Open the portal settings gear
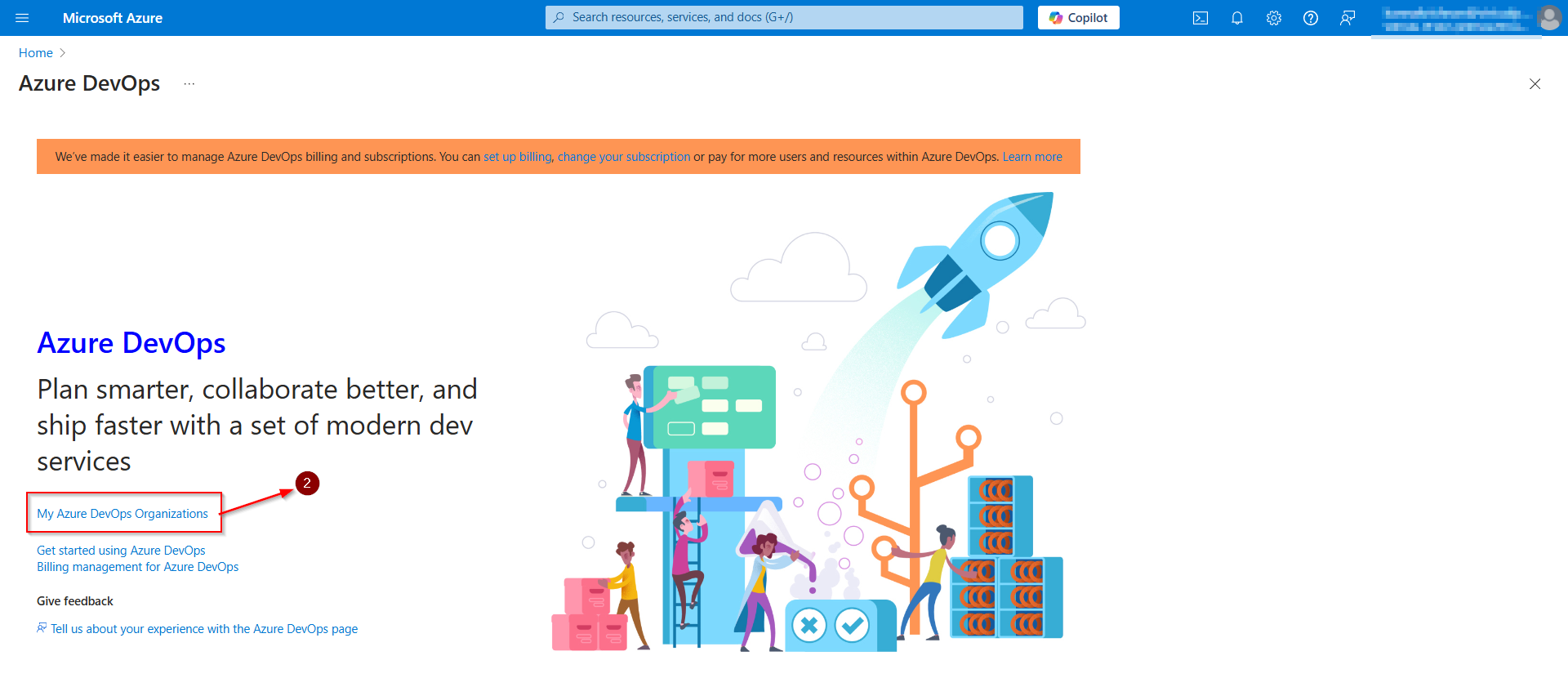This screenshot has width=1568, height=696. (x=1274, y=18)
